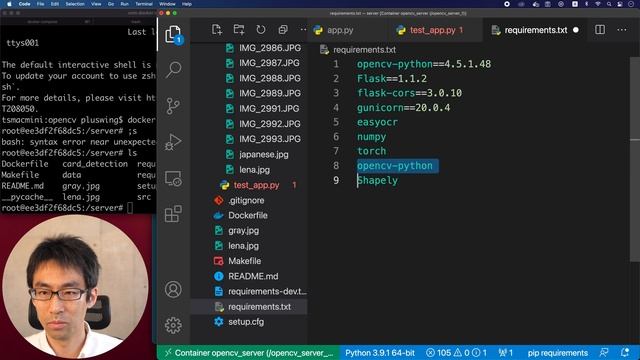Image resolution: width=640 pixels, height=360 pixels.
Task: Open the notifications bell
Action: click(x=624, y=353)
